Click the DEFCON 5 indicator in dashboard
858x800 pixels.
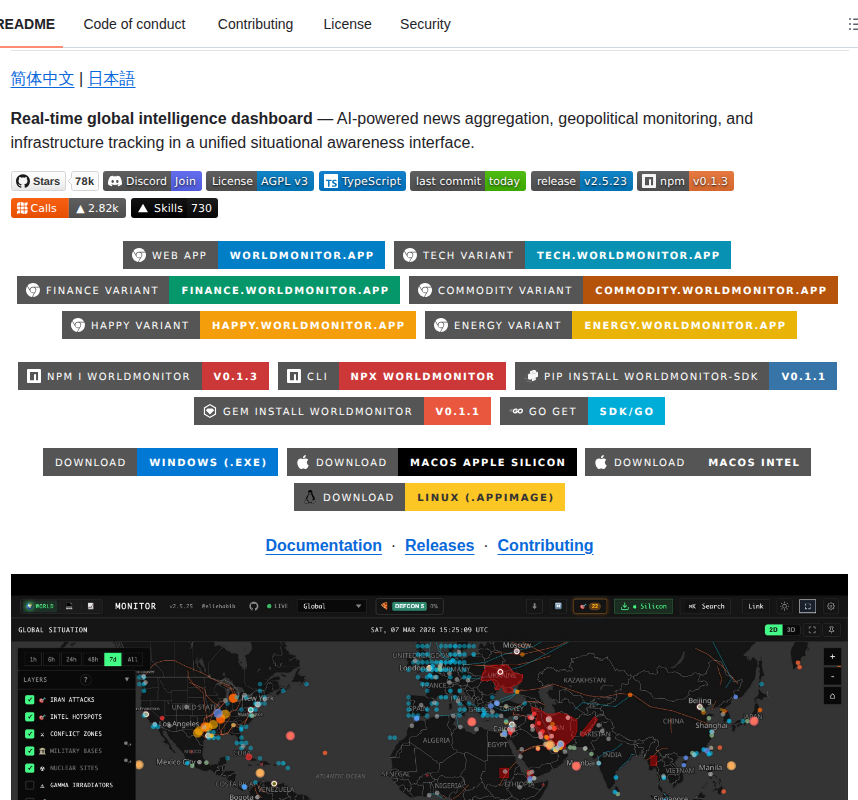tap(410, 606)
